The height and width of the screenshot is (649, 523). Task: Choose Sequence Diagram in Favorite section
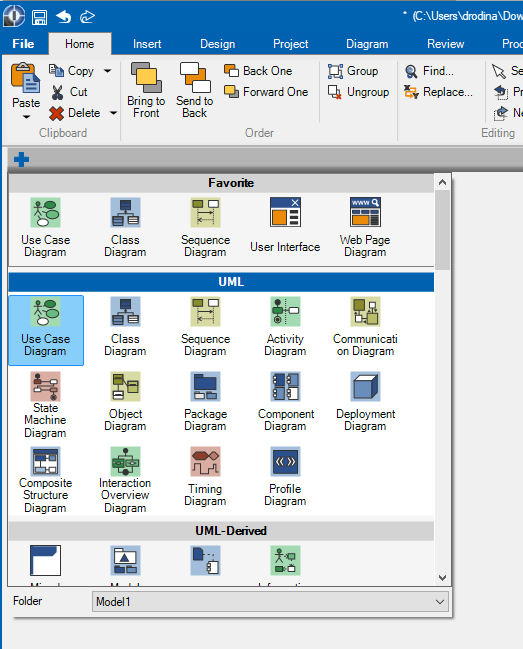[x=205, y=228]
